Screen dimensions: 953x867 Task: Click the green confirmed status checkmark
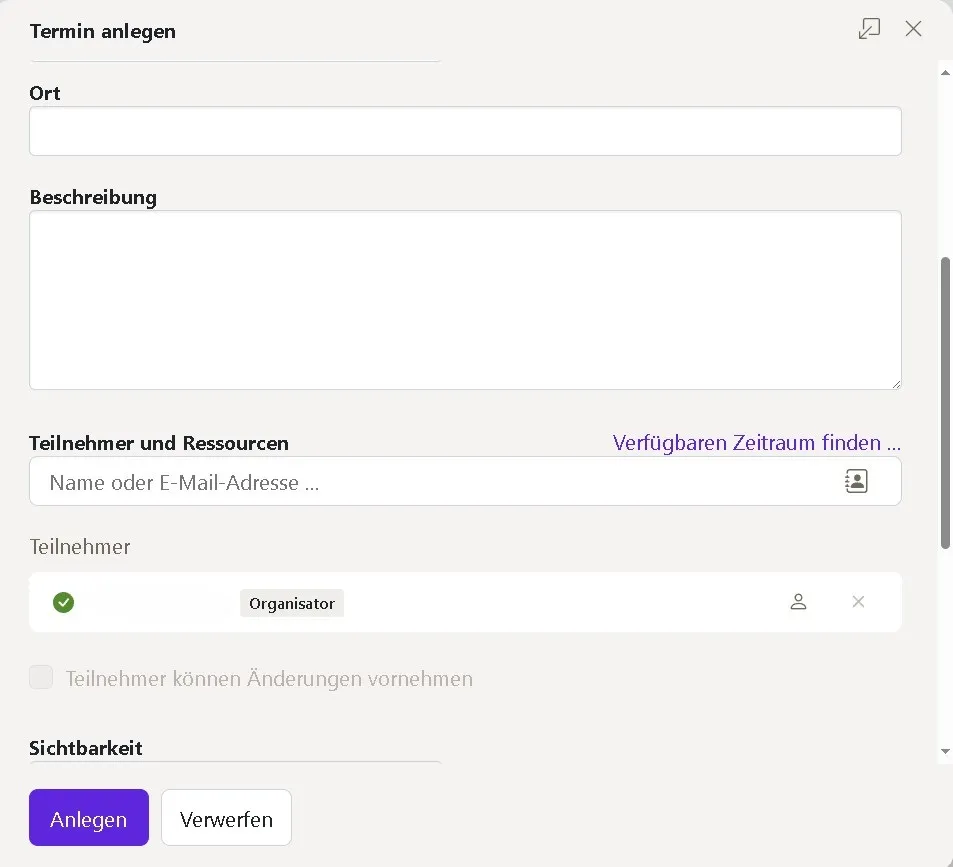click(64, 602)
